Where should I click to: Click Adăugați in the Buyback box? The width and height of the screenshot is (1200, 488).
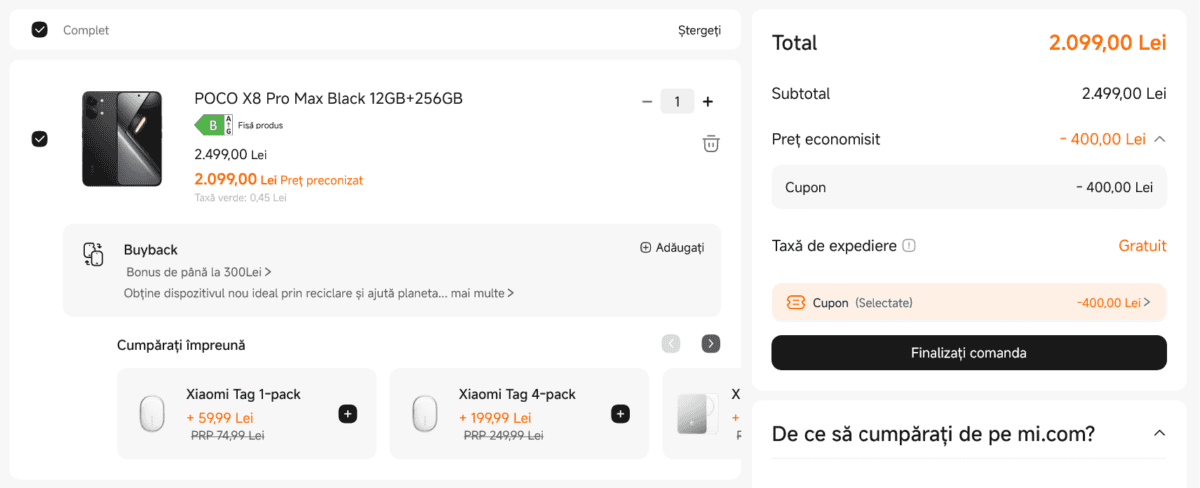click(672, 247)
